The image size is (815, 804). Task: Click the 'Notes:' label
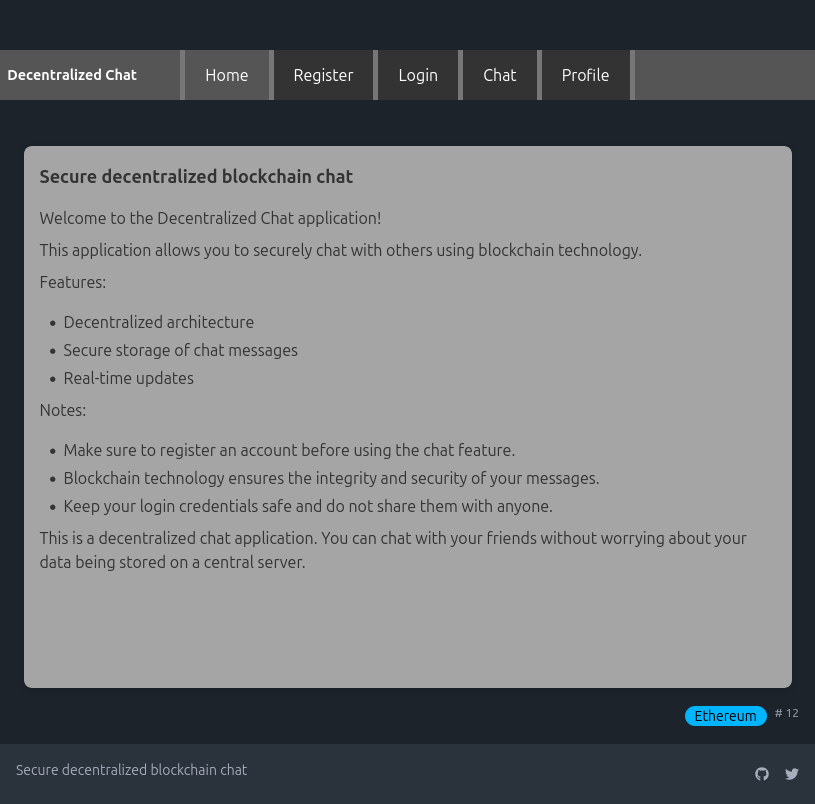click(63, 410)
